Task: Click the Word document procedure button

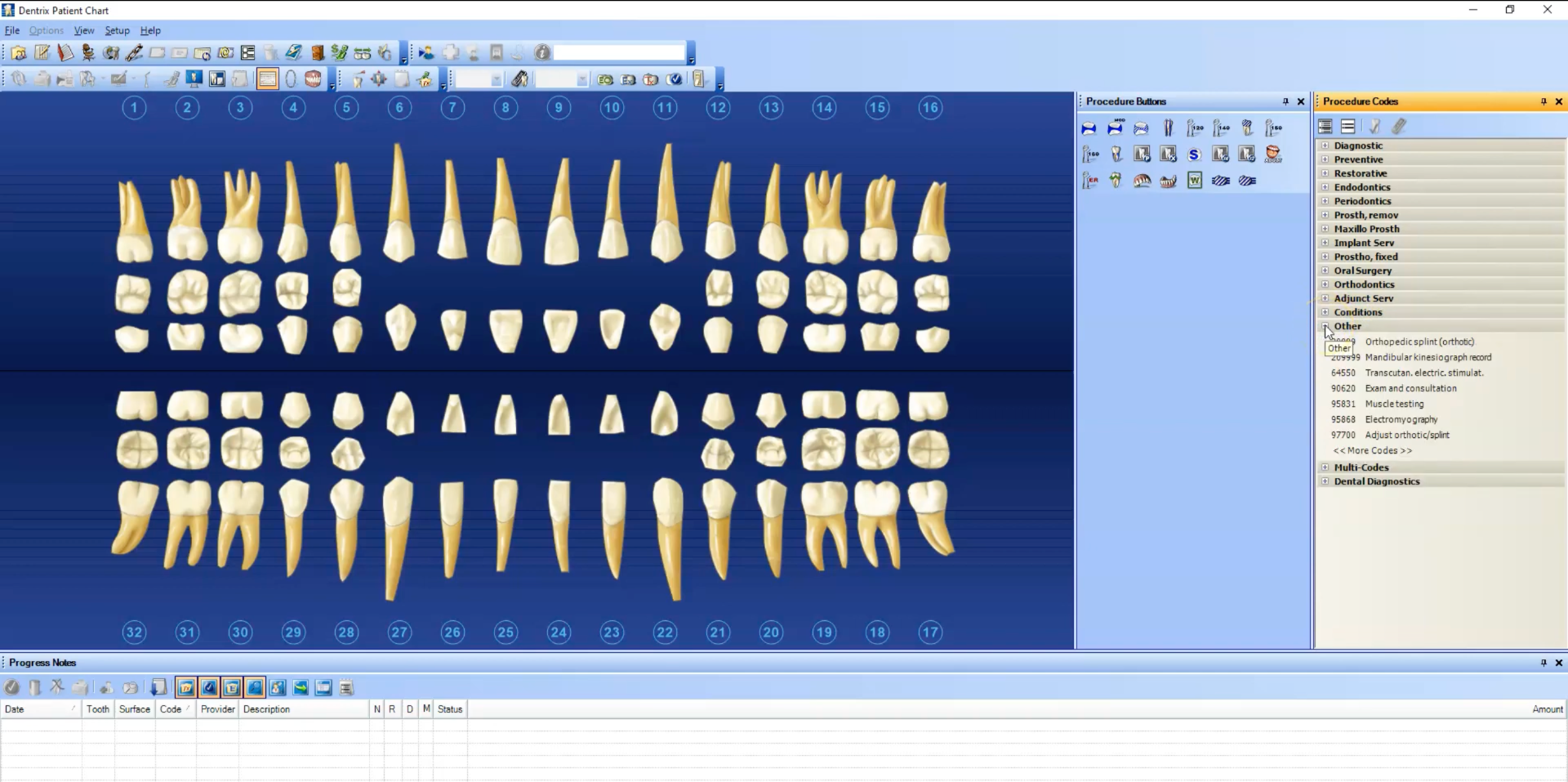Action: pos(1195,181)
